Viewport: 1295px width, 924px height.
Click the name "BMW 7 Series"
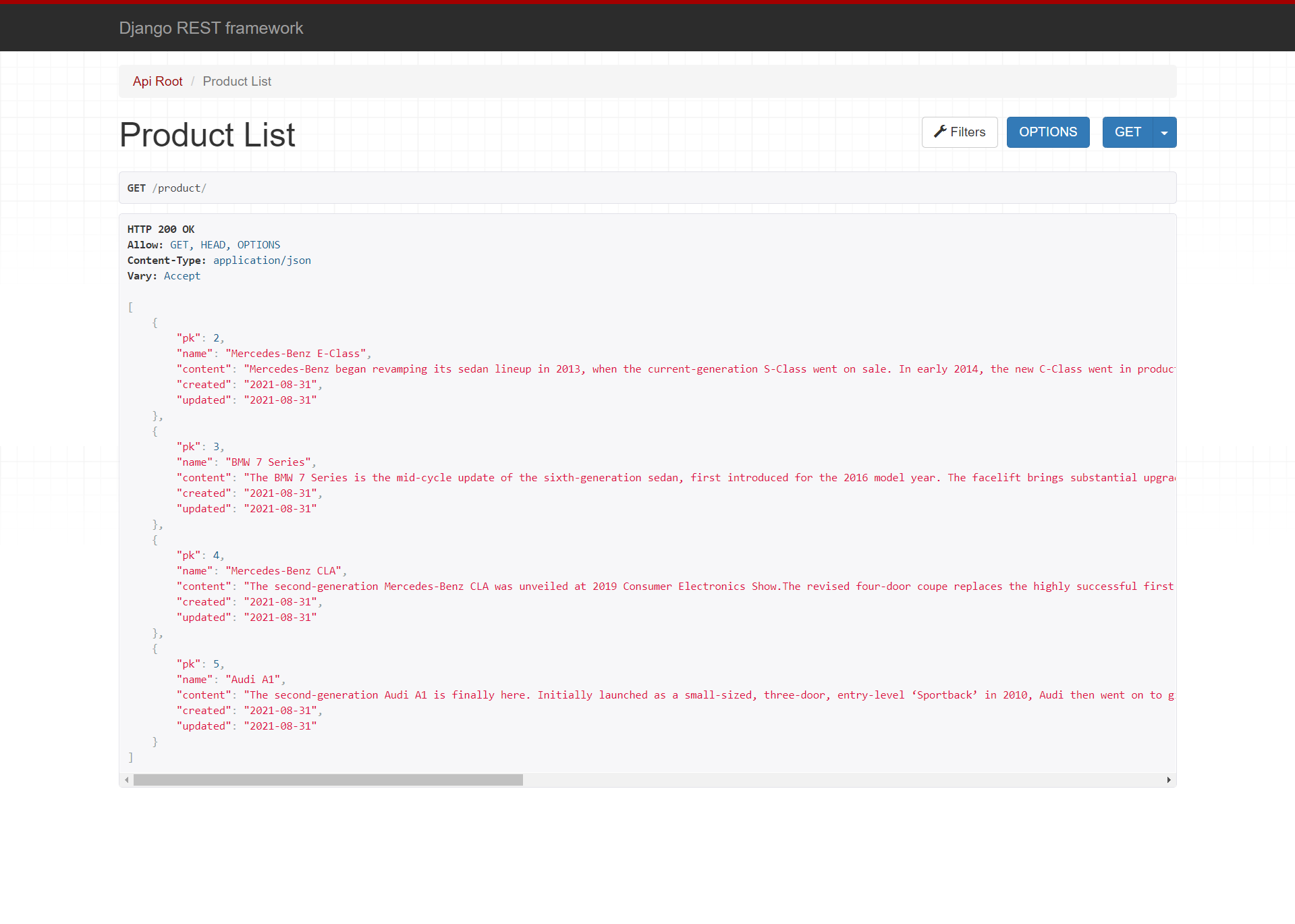pos(268,462)
